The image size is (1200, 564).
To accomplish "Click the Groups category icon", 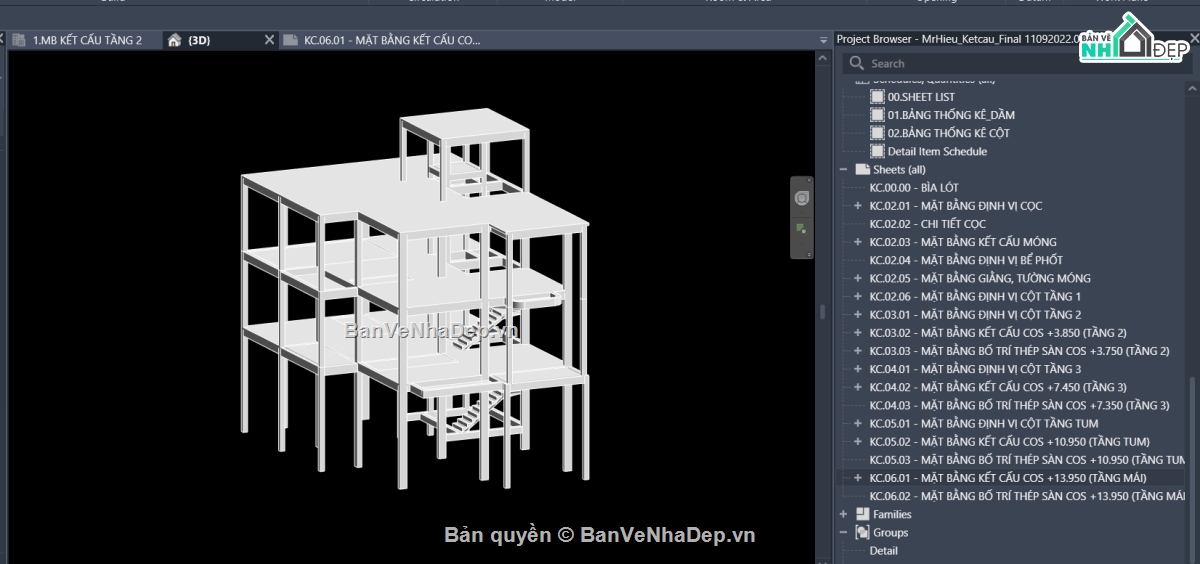I will tap(862, 532).
